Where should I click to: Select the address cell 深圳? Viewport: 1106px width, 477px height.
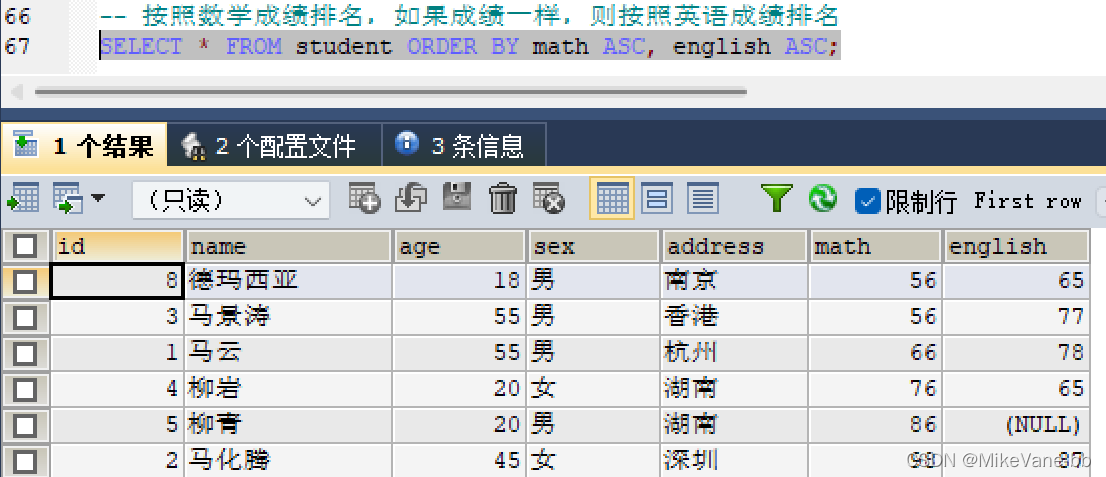pyautogui.click(x=734, y=461)
